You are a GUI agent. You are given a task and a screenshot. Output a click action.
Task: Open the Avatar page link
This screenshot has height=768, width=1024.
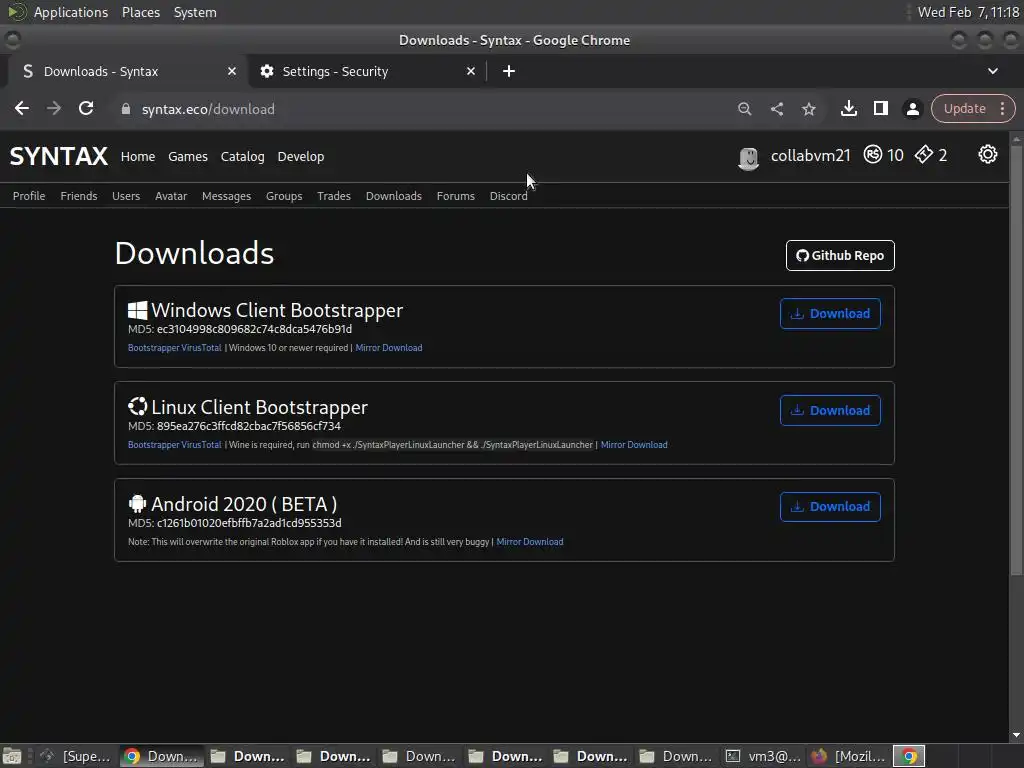pos(171,196)
